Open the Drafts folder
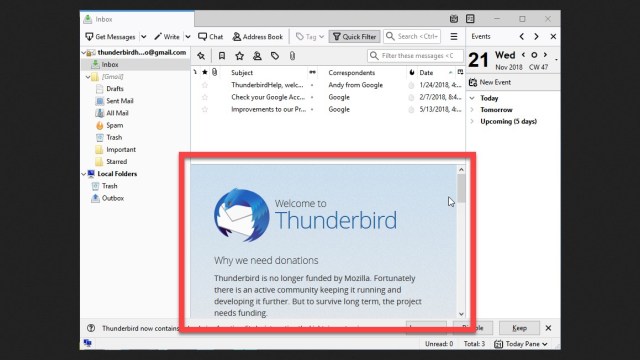 coord(115,89)
